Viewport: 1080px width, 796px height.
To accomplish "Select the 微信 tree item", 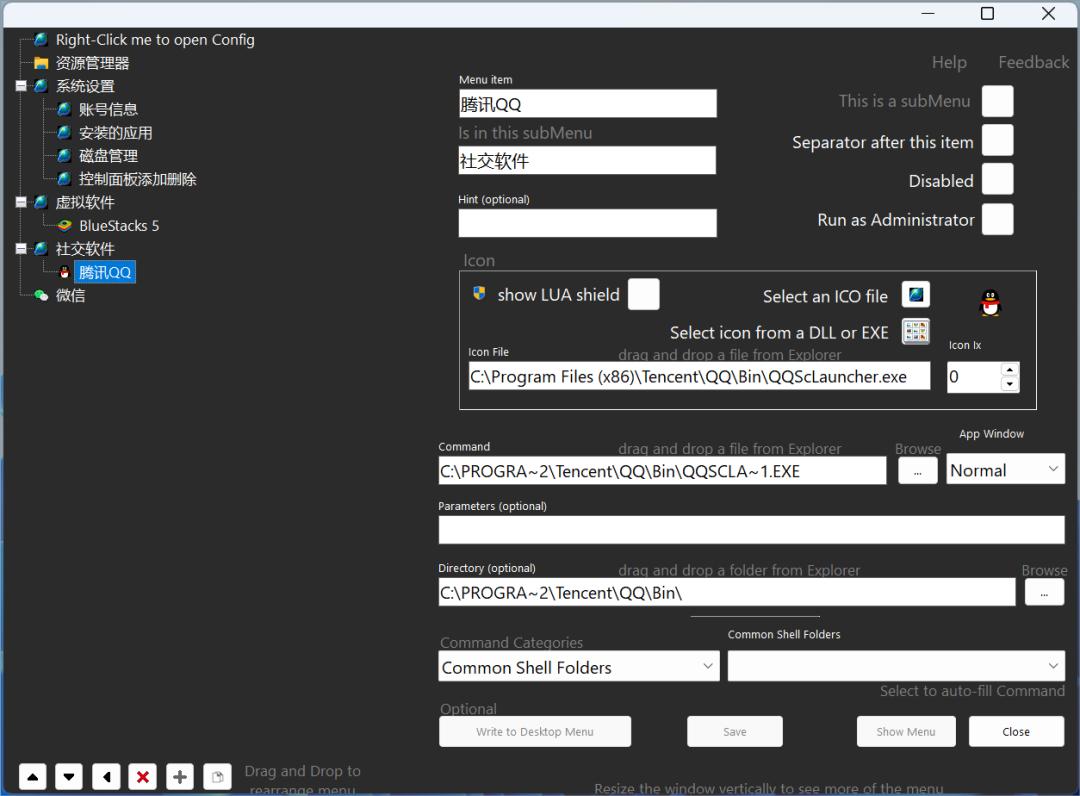I will (70, 296).
